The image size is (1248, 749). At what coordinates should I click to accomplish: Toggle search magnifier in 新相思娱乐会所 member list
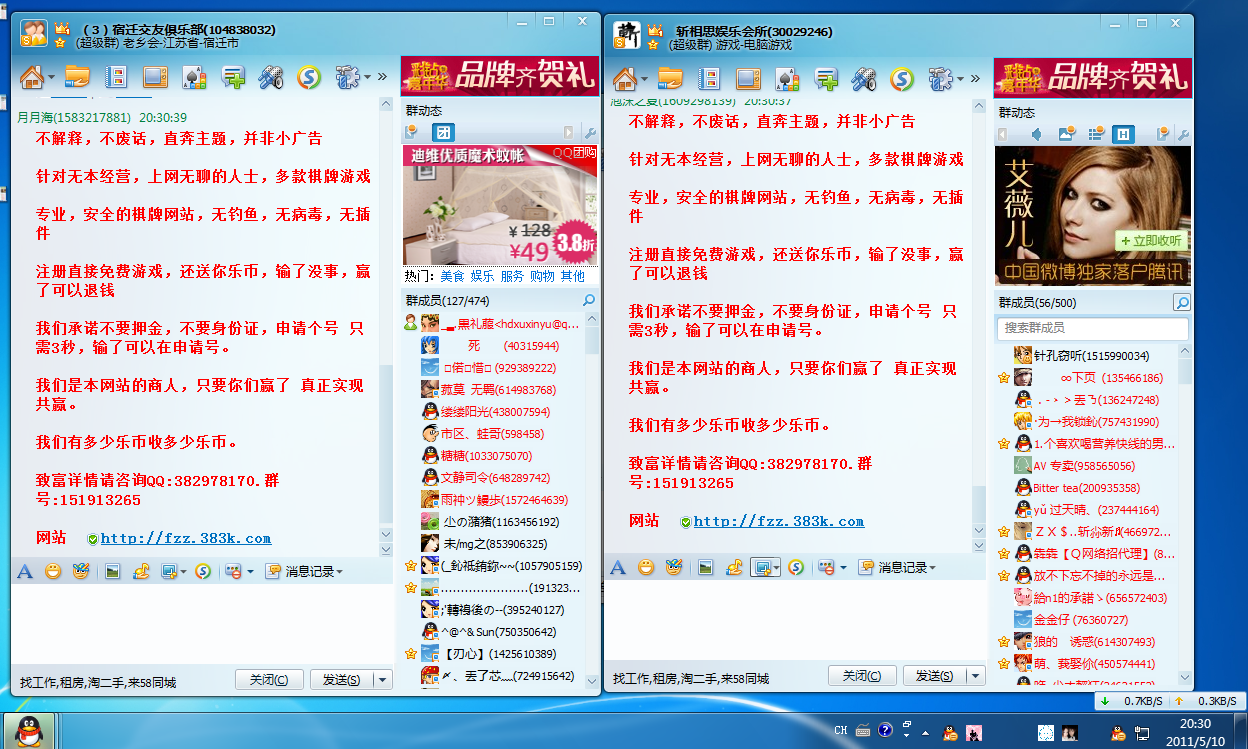point(1182,302)
